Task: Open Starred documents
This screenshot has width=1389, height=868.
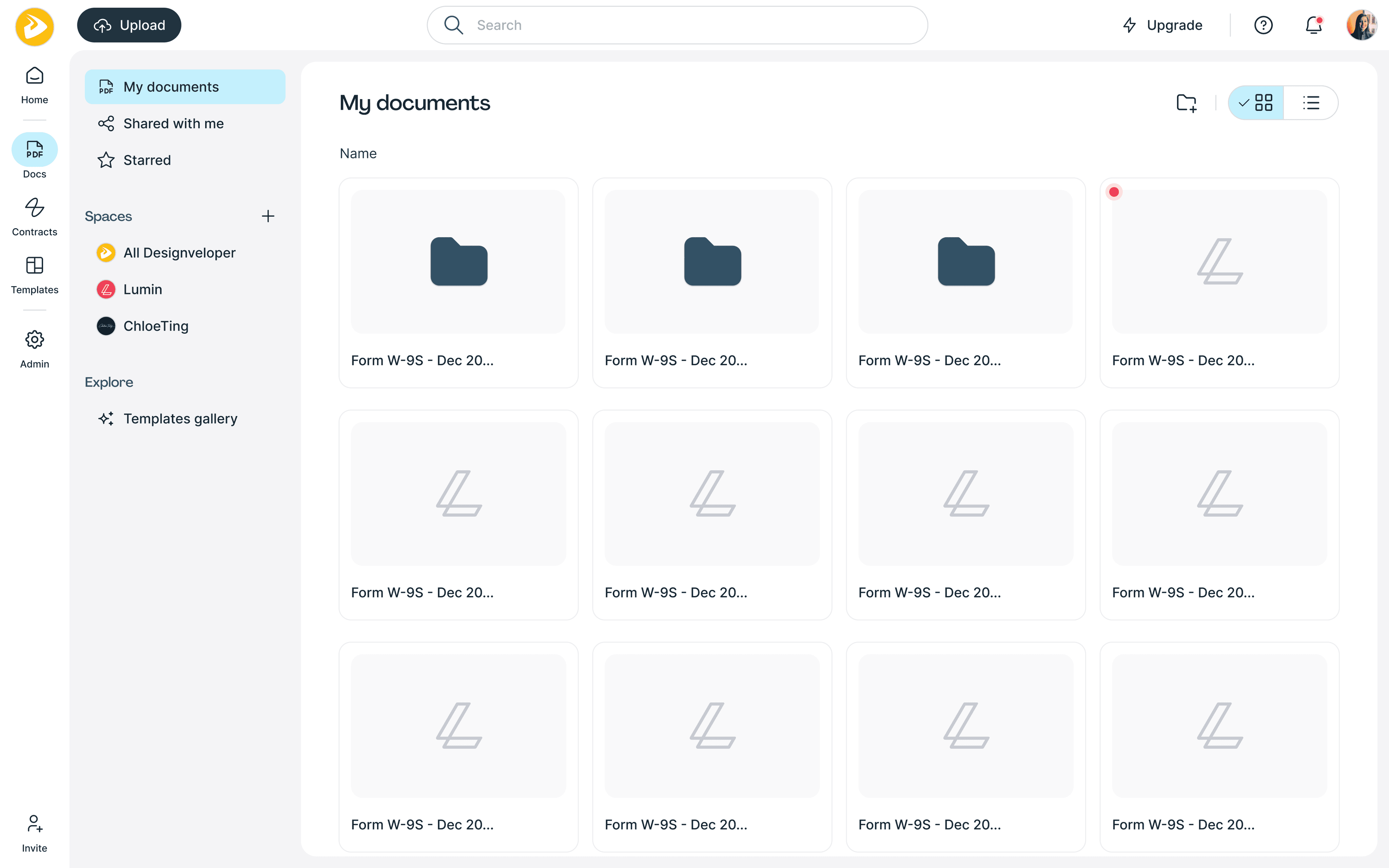Action: click(x=147, y=160)
